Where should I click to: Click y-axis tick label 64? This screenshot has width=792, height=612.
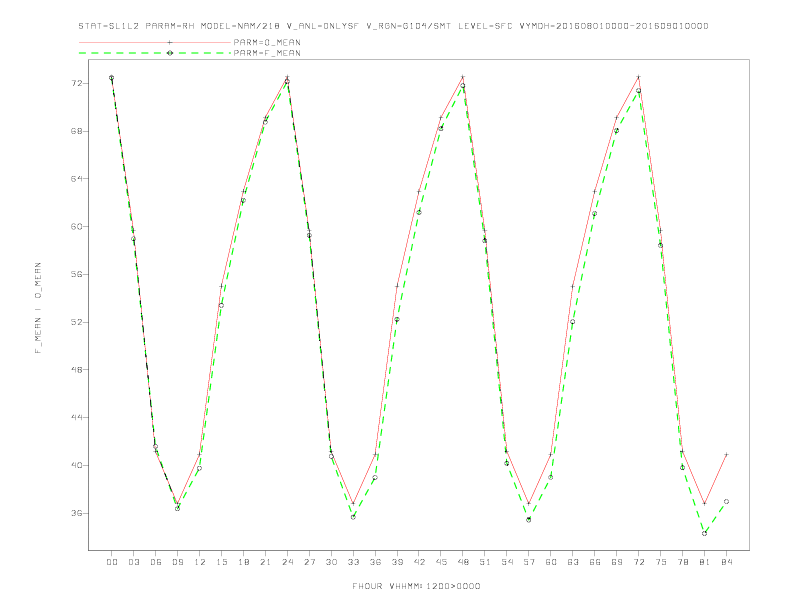click(x=76, y=179)
